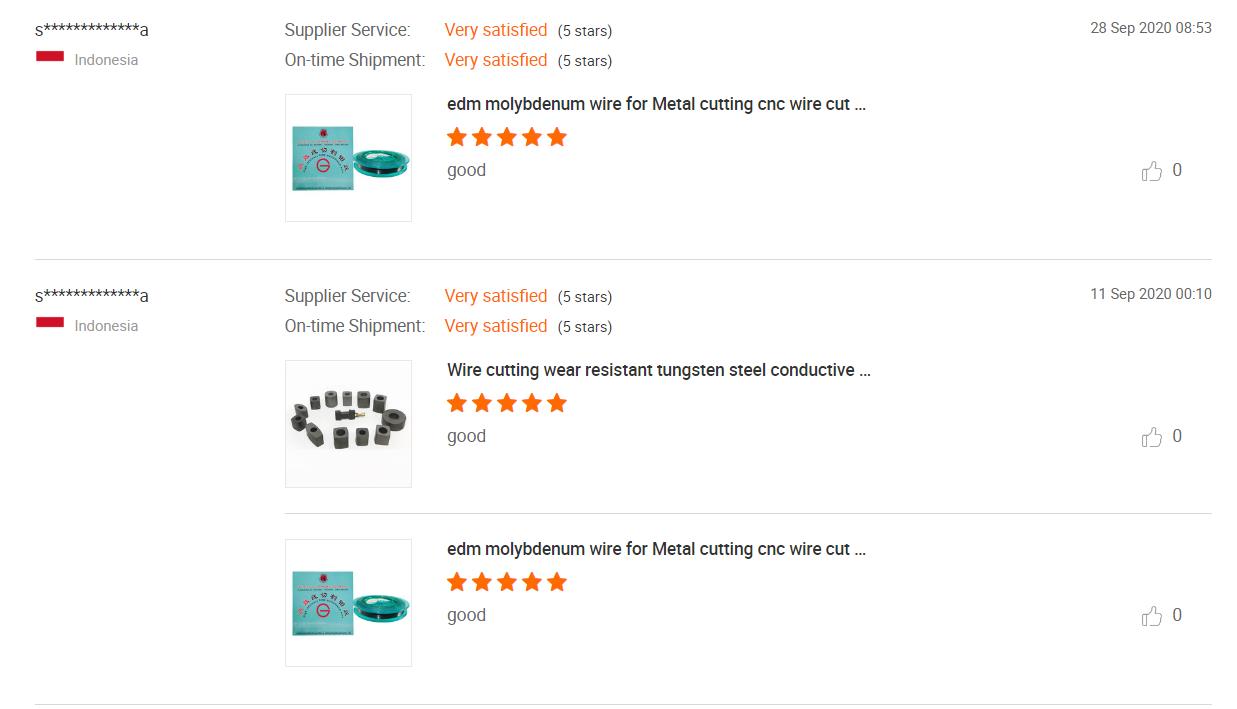The width and height of the screenshot is (1237, 709).
Task: Click the reviewer name on the 28 Sep review
Action: tap(92, 30)
